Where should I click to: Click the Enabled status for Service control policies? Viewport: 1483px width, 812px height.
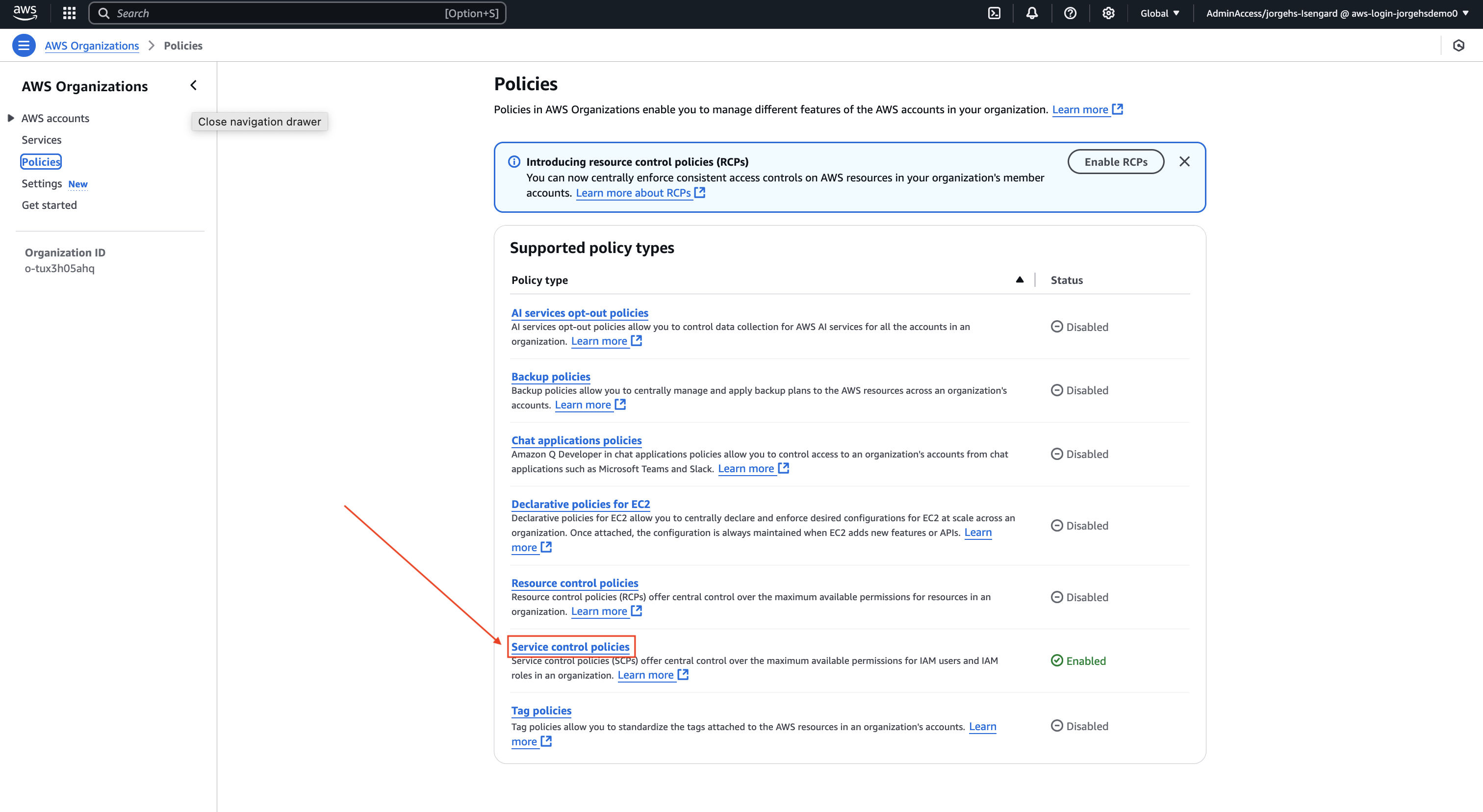coord(1078,660)
